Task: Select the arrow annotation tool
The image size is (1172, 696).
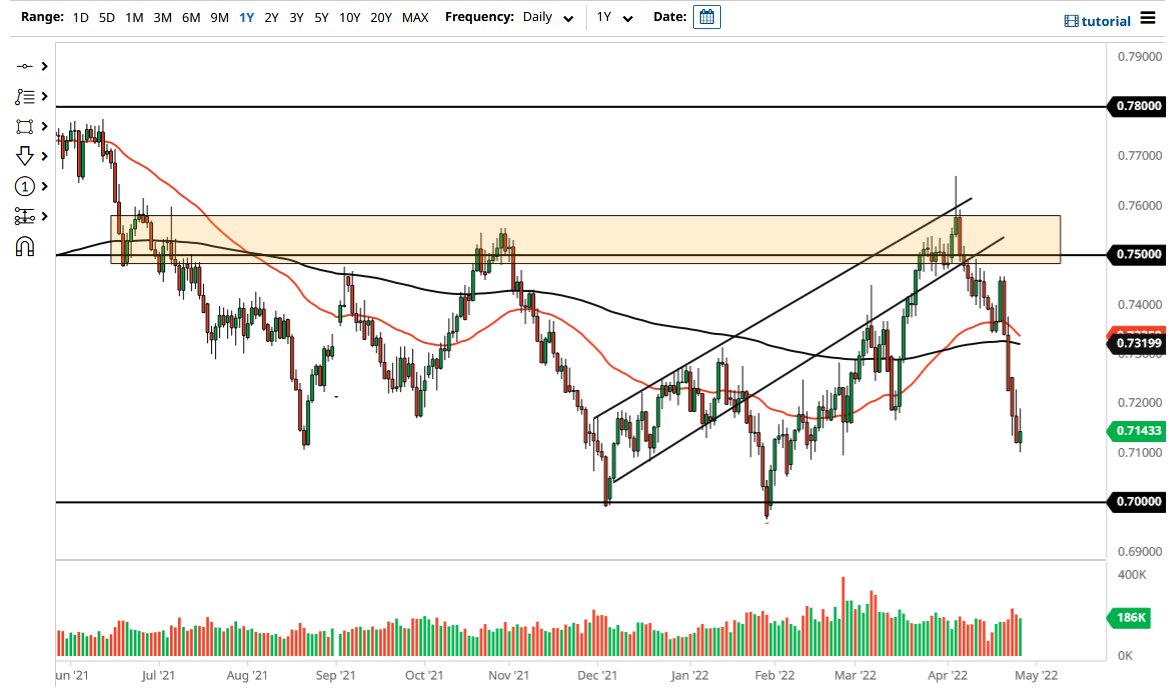Action: 22,155
